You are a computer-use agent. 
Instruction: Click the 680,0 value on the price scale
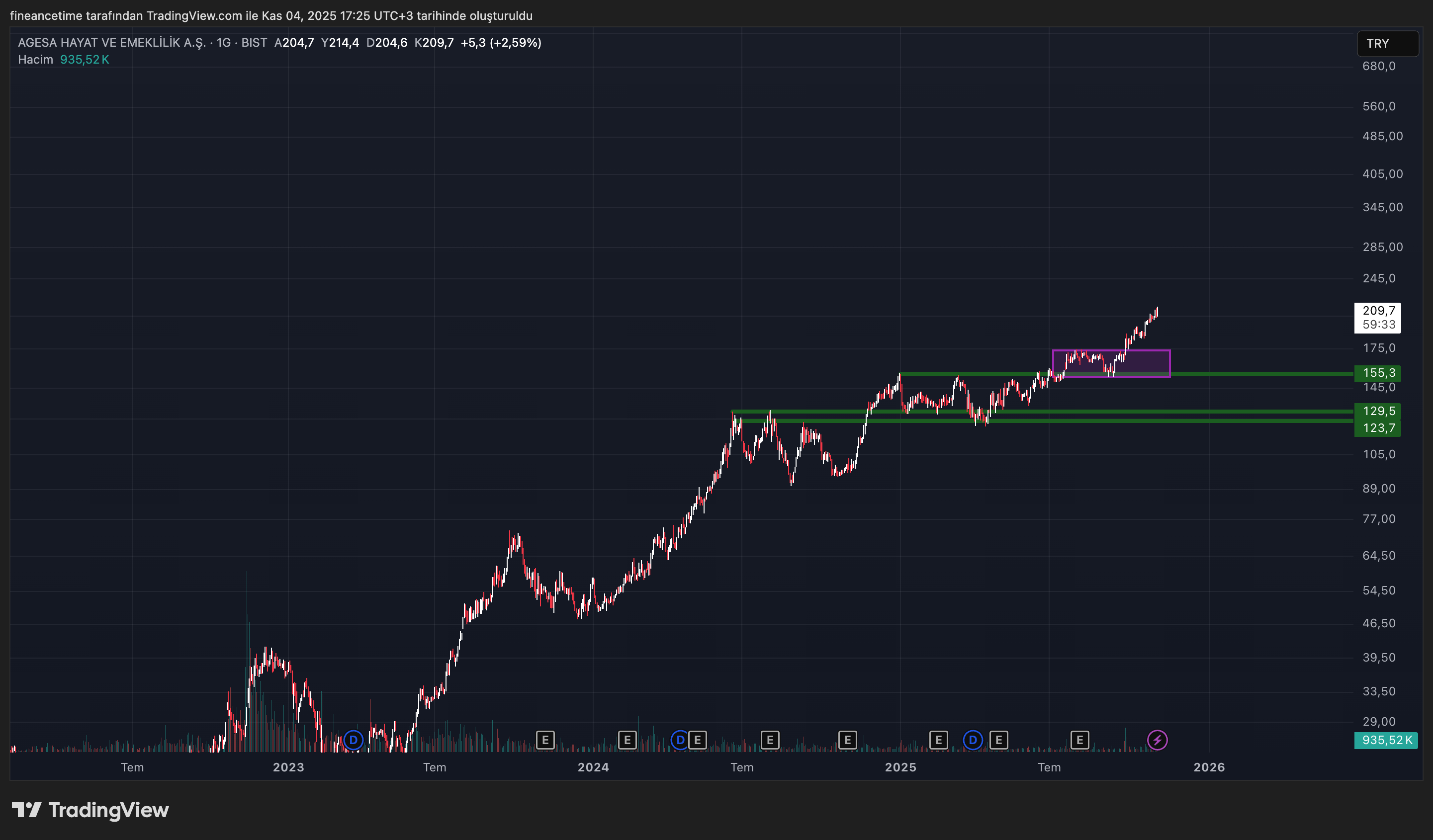point(1378,66)
